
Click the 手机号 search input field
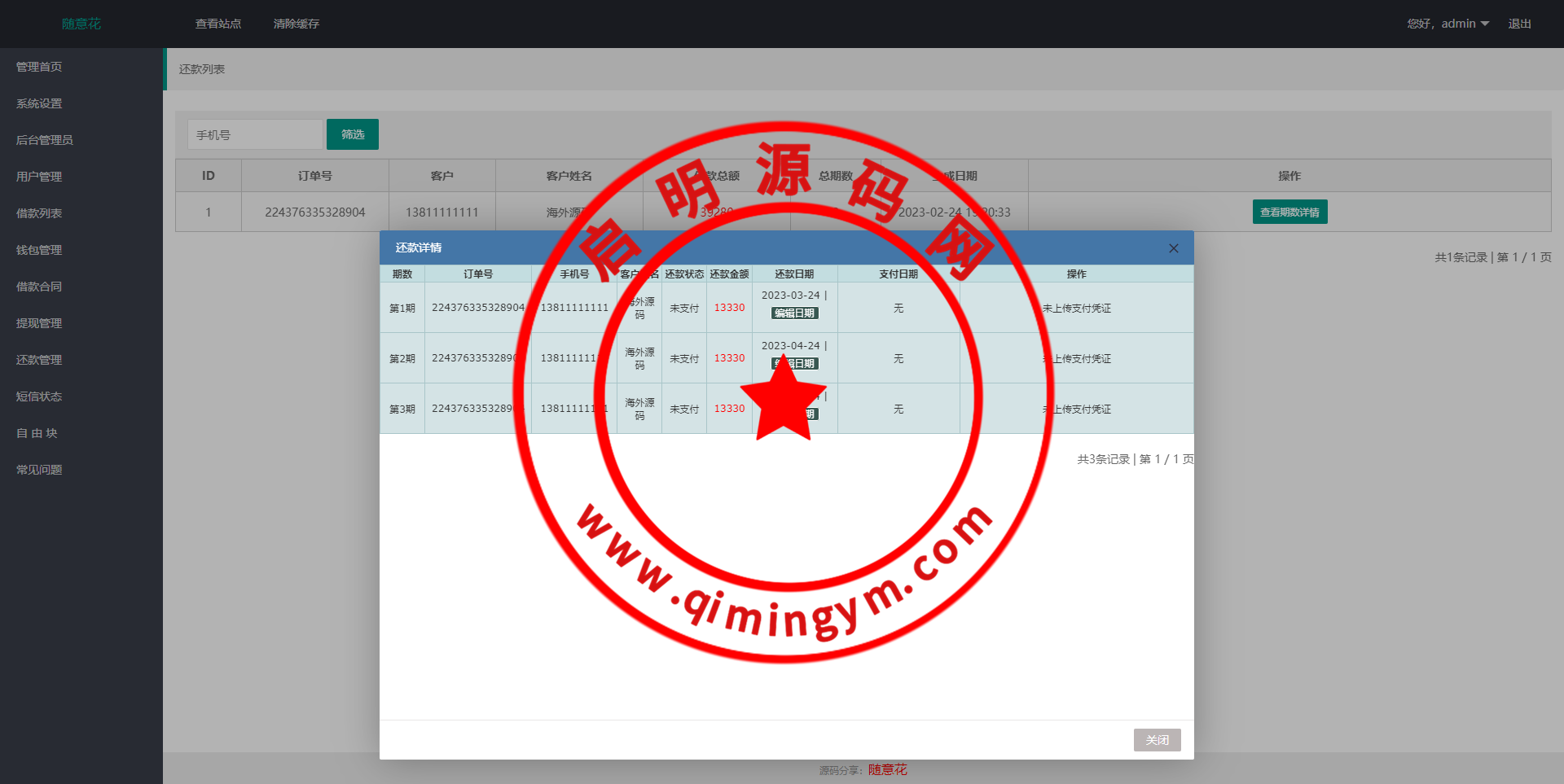click(255, 135)
